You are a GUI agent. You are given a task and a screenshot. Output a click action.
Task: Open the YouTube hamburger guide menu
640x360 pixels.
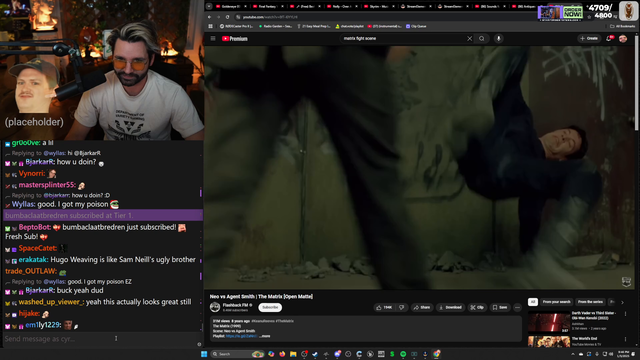(x=213, y=38)
